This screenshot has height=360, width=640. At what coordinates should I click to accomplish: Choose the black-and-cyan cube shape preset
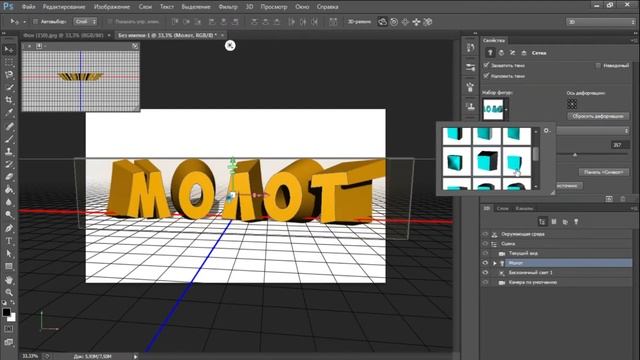[487, 162]
